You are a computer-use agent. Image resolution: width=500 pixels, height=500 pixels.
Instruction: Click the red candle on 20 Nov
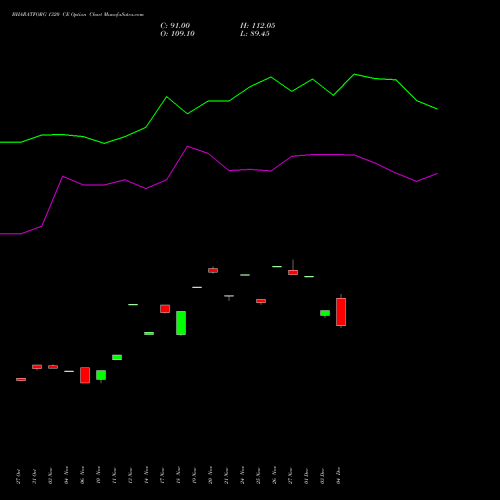213,270
